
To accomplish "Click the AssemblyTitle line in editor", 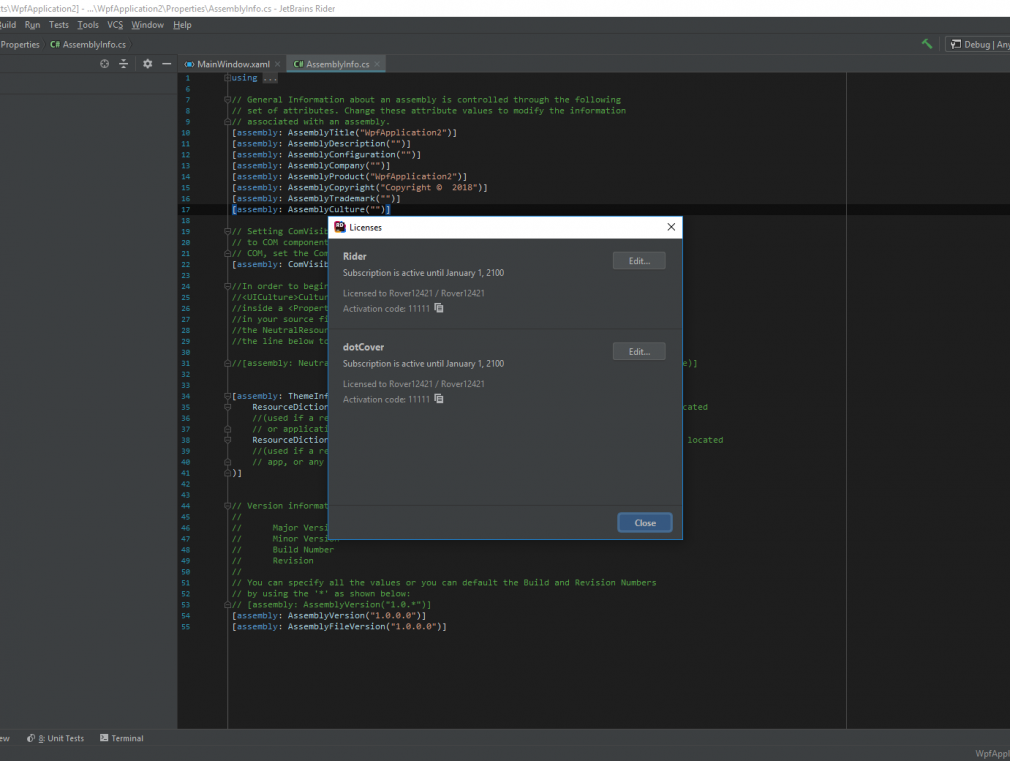I will [x=345, y=133].
